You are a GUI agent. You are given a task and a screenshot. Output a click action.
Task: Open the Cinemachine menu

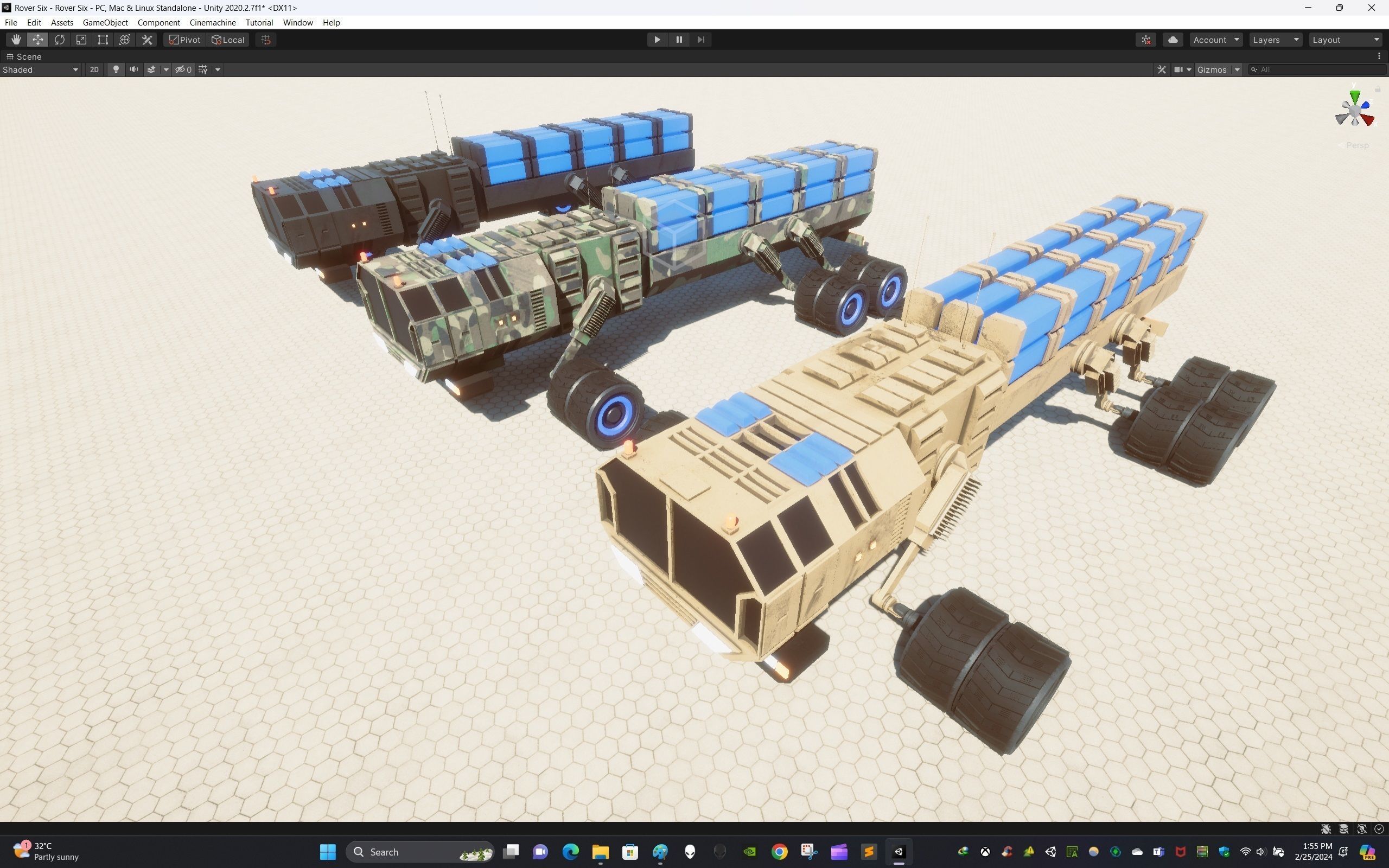[x=212, y=22]
